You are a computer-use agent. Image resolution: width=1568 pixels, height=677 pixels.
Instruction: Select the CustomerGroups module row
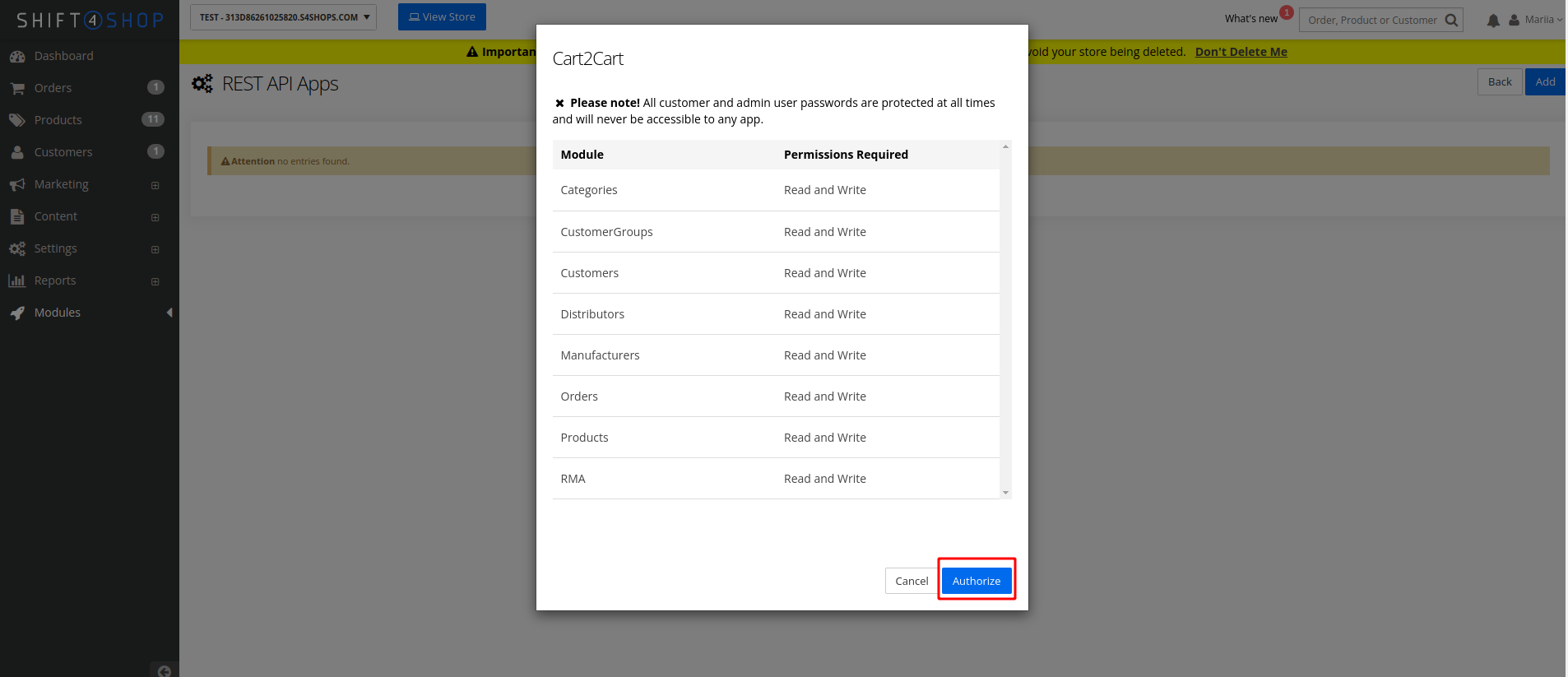pos(776,232)
